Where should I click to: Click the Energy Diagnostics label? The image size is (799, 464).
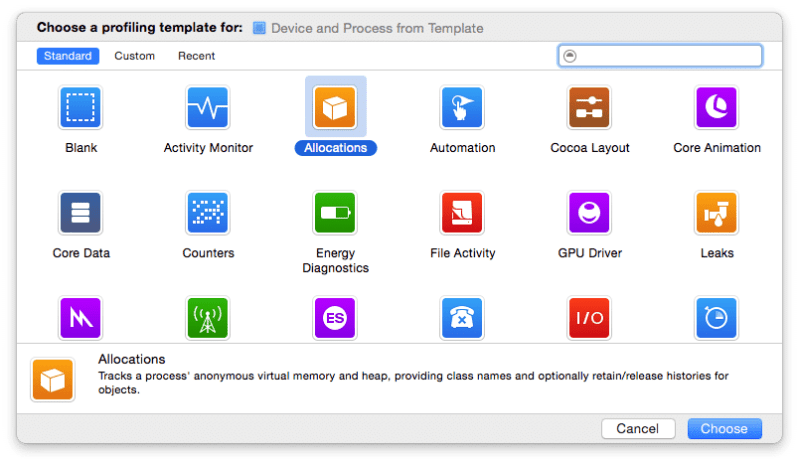335,260
